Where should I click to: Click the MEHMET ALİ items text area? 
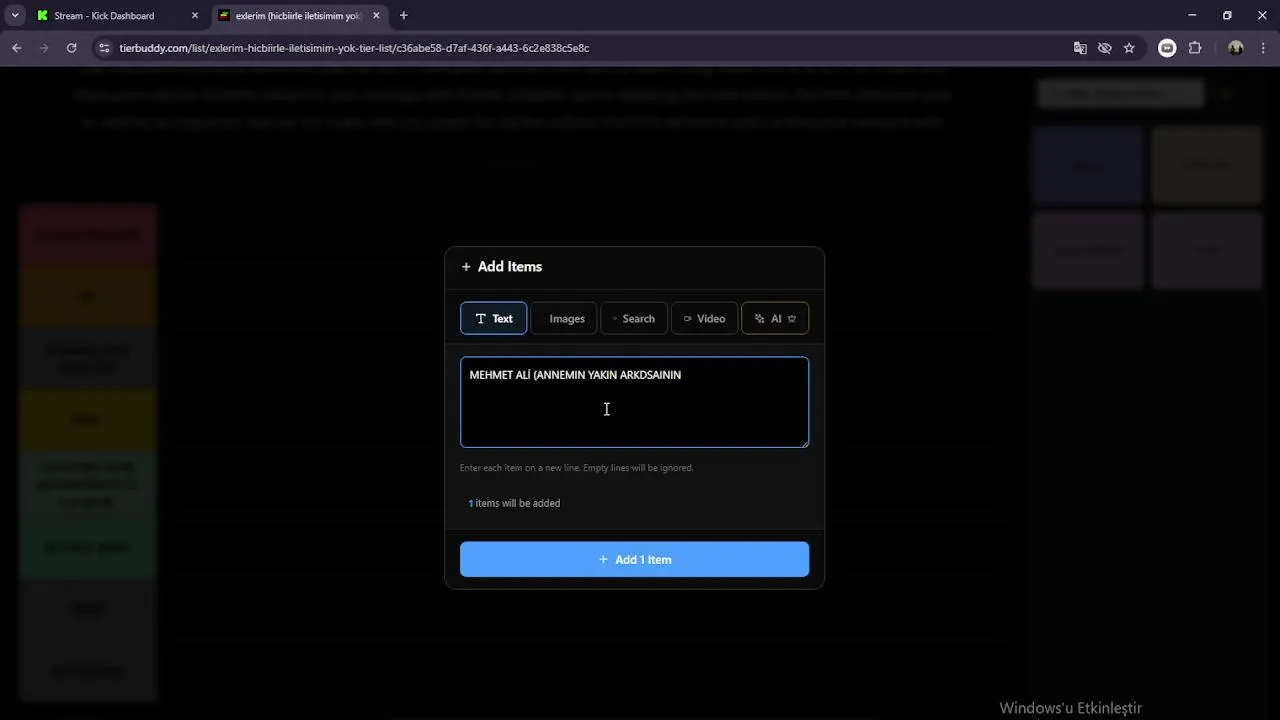pos(634,402)
